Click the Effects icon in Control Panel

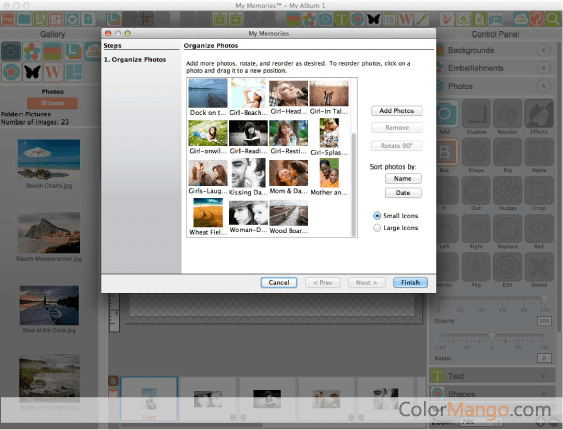(x=539, y=113)
